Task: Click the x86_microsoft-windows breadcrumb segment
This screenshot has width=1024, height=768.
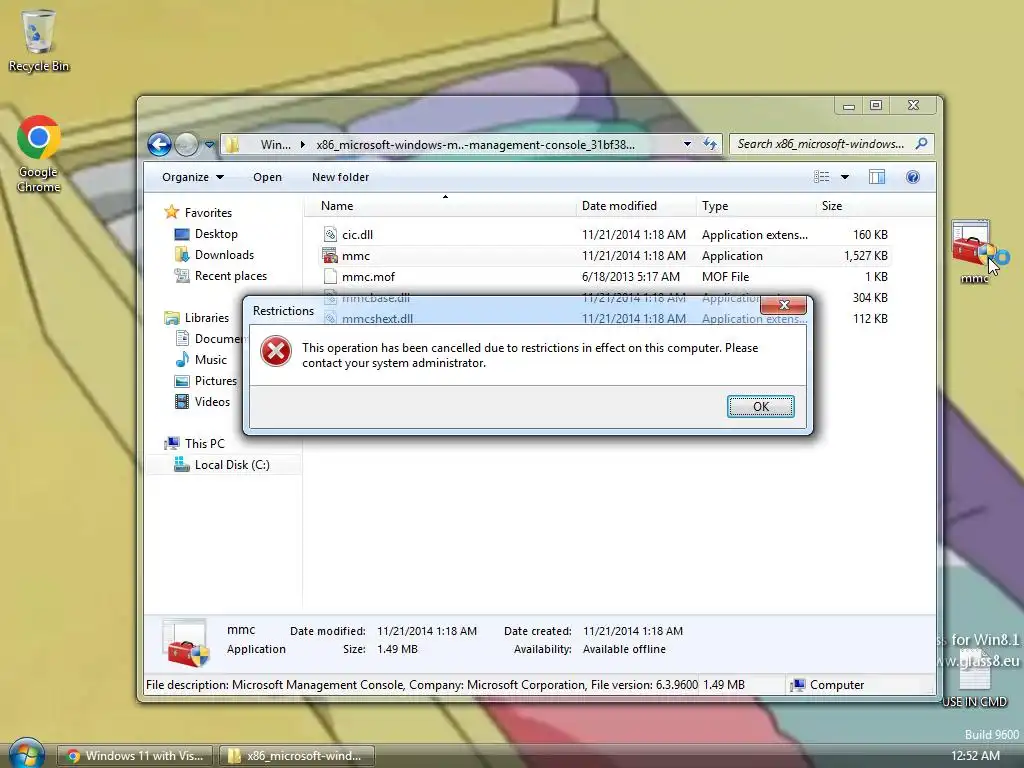Action: [x=475, y=144]
